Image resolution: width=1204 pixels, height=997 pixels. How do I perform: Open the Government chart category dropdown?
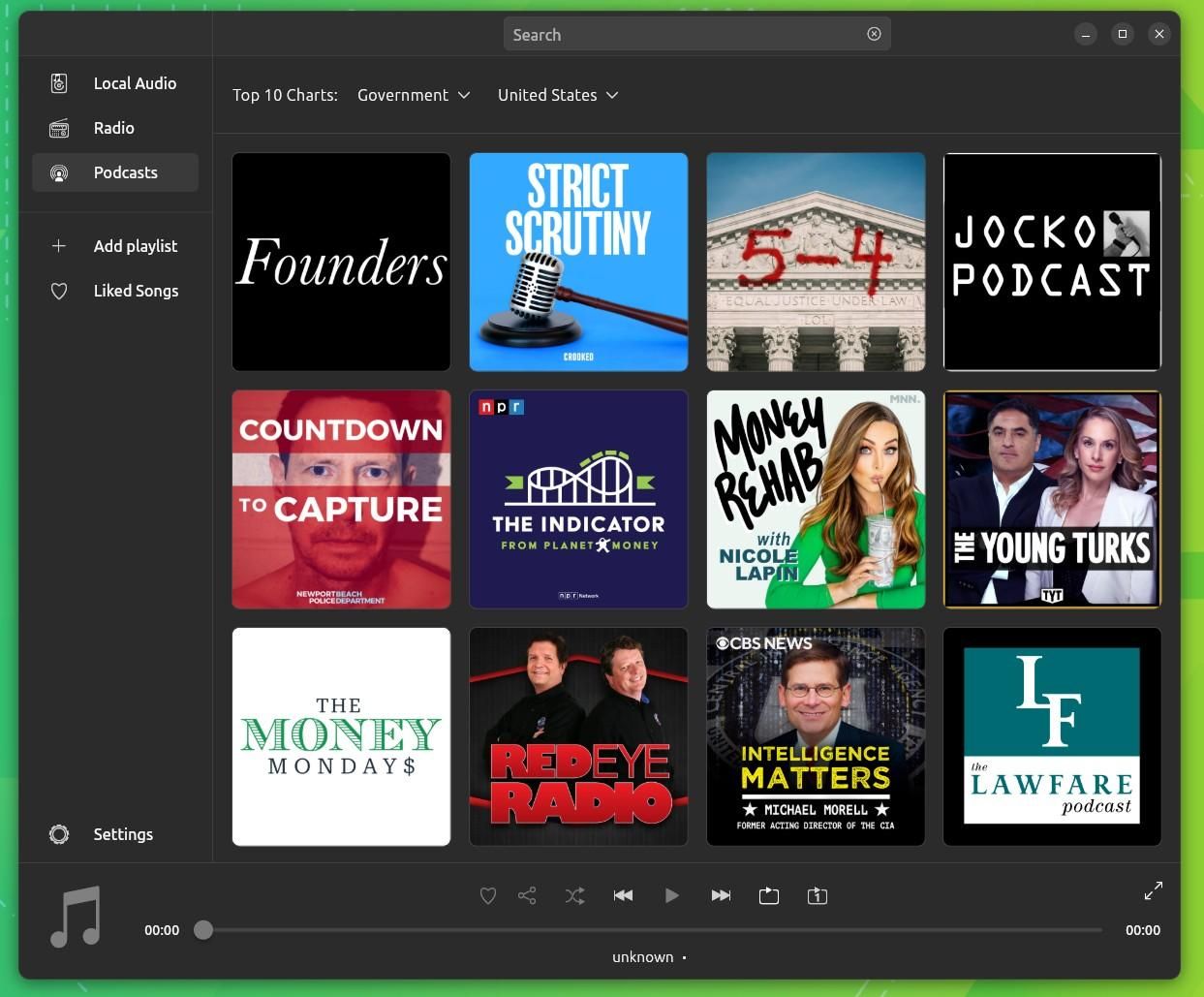[x=415, y=94]
